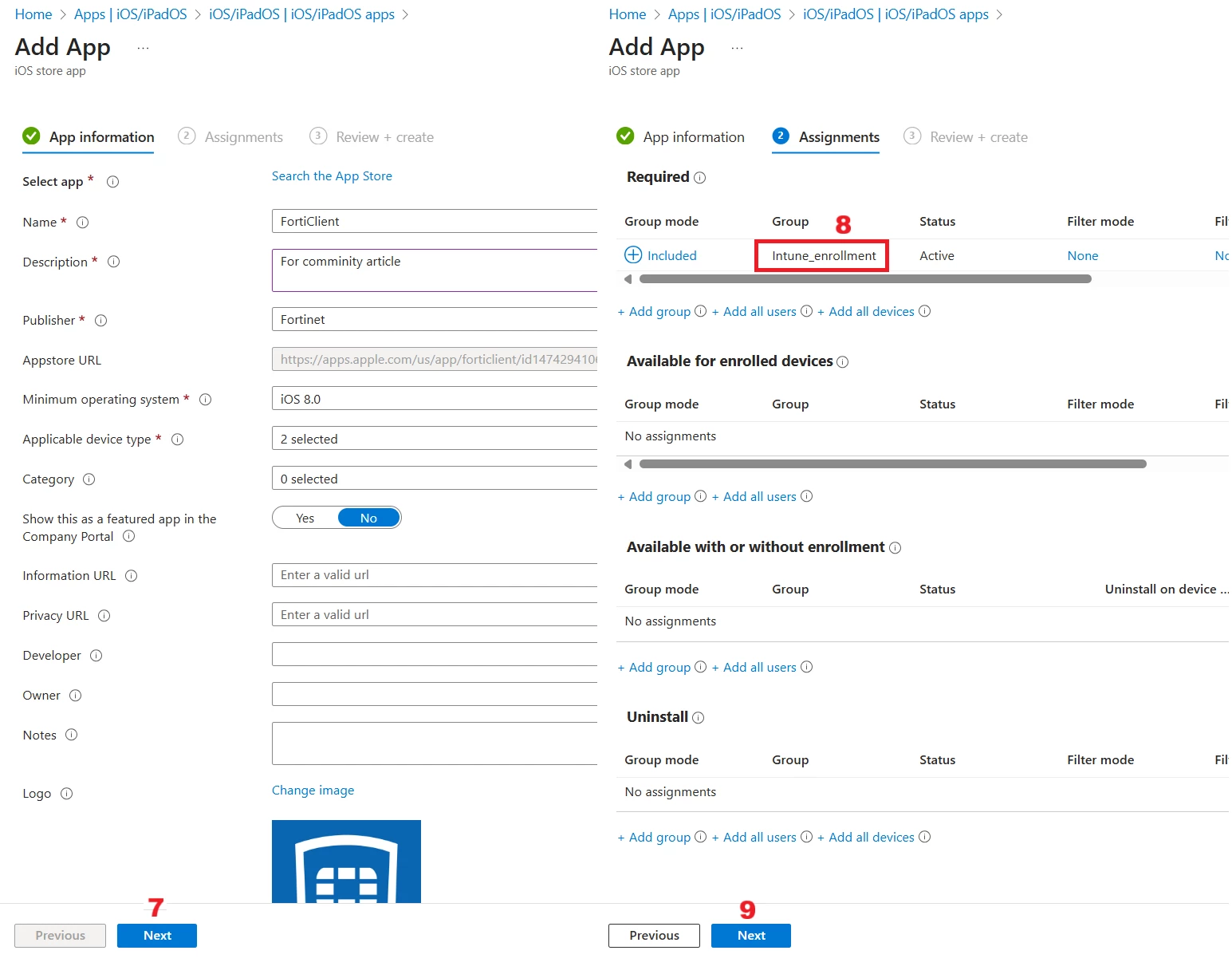
Task: Select Review + create step in right pane
Action: [x=966, y=137]
